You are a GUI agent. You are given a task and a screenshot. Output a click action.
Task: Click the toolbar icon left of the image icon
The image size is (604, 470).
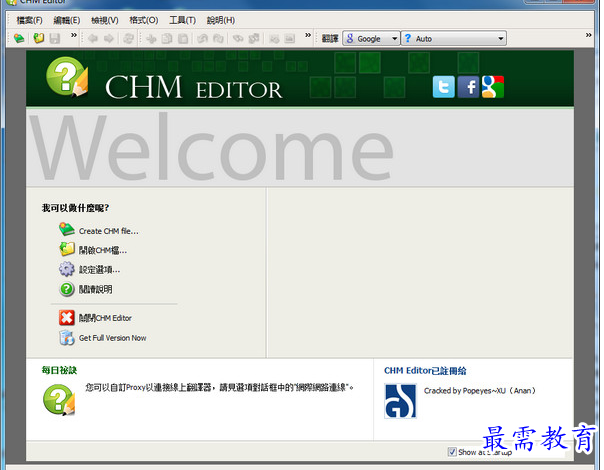coord(274,39)
